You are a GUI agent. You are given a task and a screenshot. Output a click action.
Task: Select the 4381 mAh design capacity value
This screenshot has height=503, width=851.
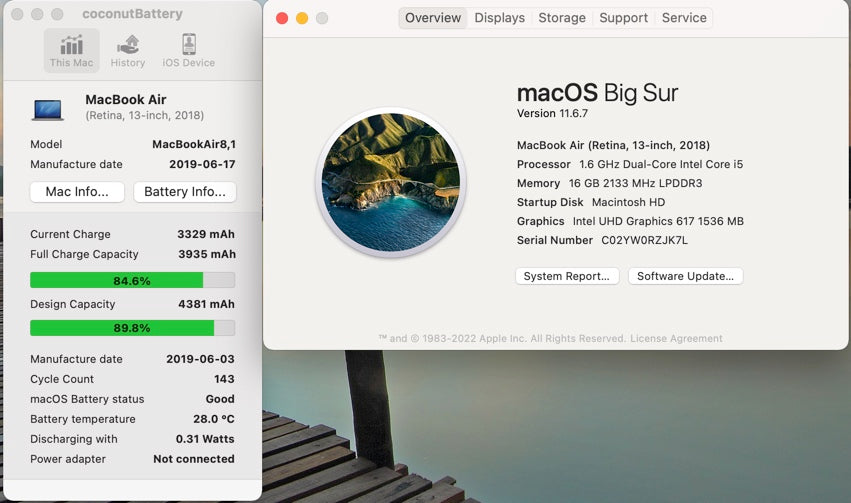tap(206, 304)
